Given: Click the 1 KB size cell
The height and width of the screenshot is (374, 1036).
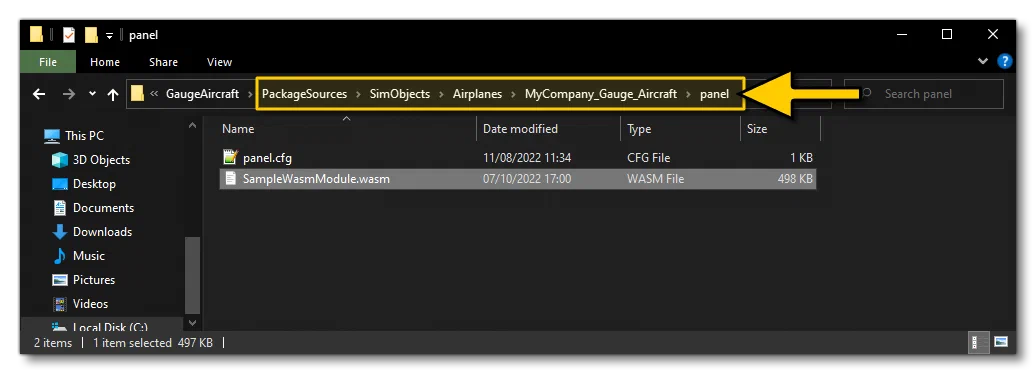Looking at the screenshot, I should (x=801, y=158).
